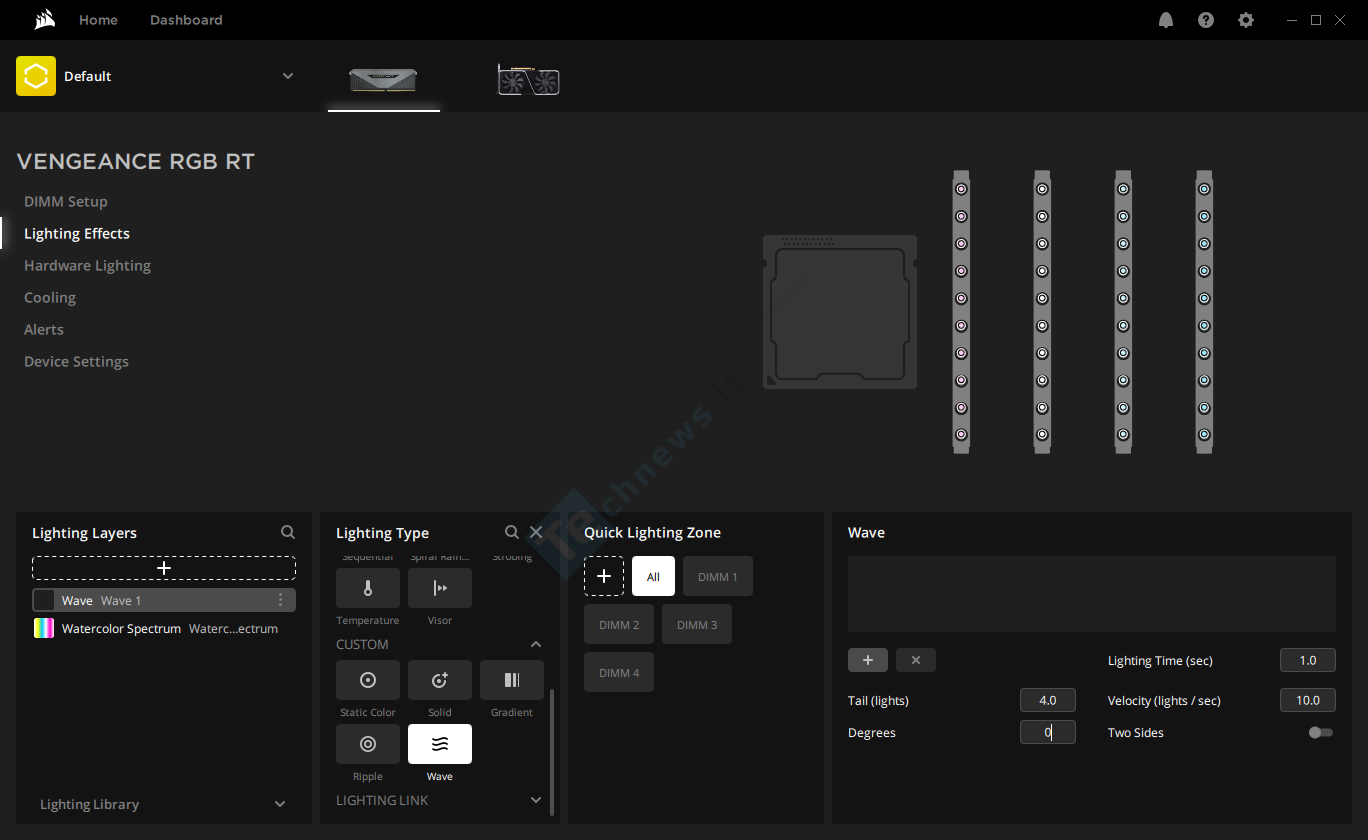This screenshot has height=840, width=1368.
Task: Click the top LED on the fourth RAM stick
Action: coord(1204,189)
